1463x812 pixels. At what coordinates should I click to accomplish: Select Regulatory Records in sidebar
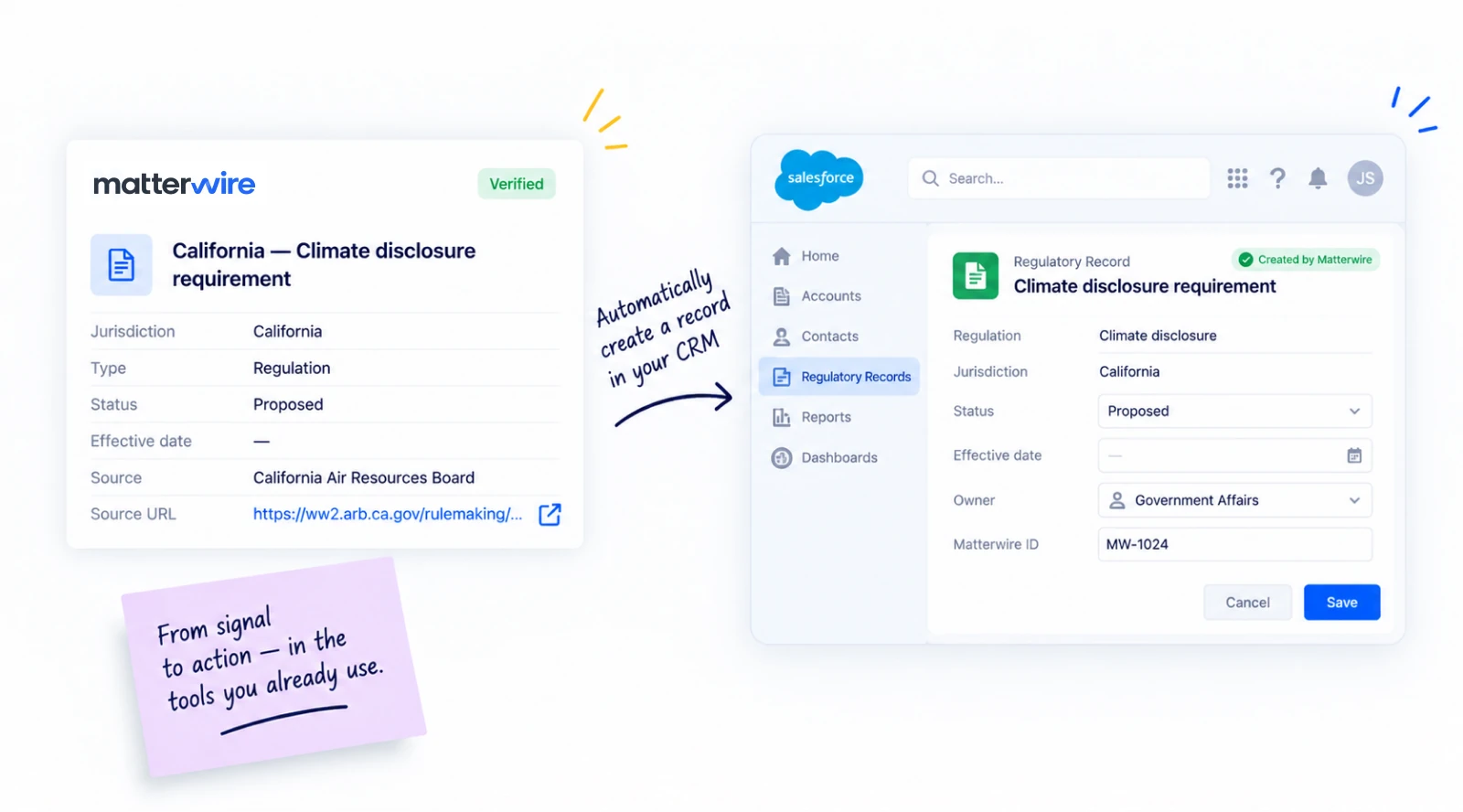click(839, 377)
